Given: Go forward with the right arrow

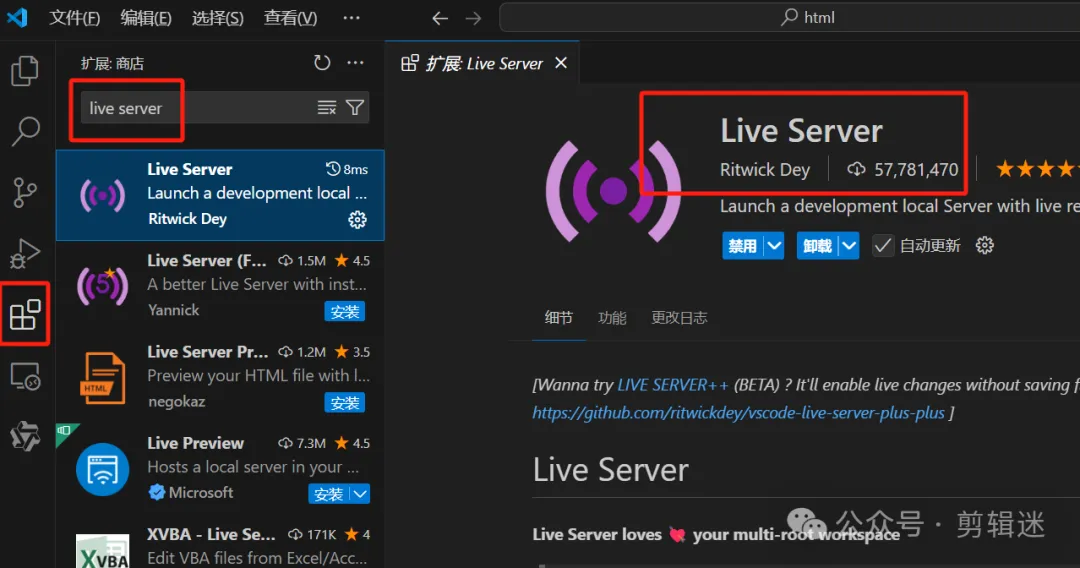Looking at the screenshot, I should tap(473, 18).
